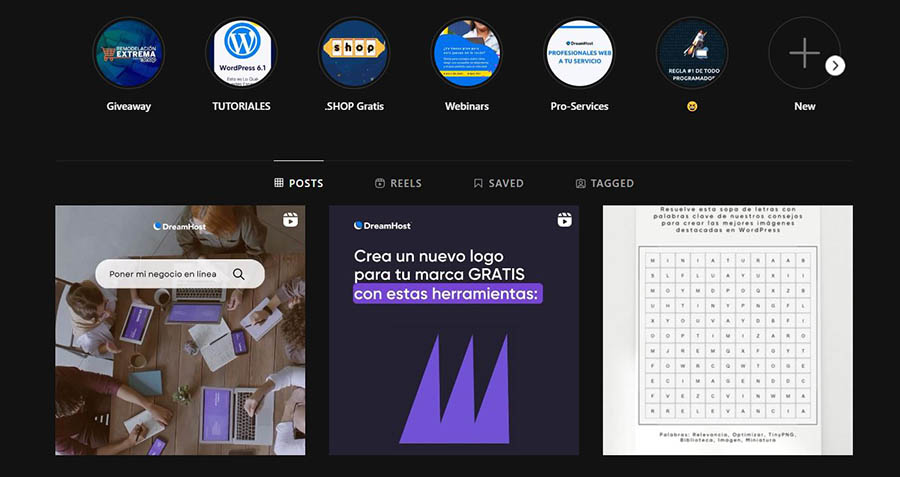Open the emoji-labeled rocket highlight

(692, 53)
